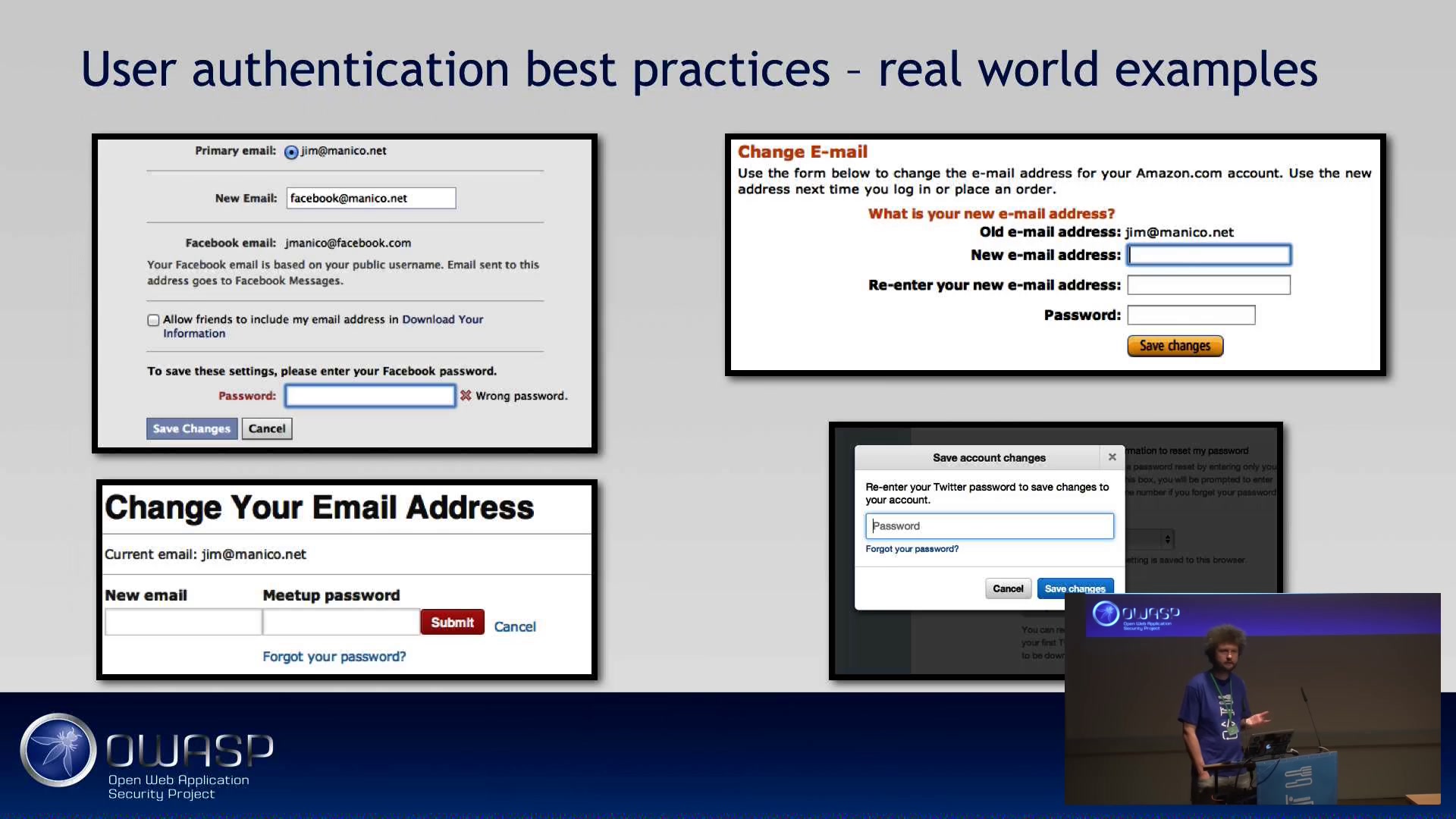Open the dimmed dropdown behind the Twitter dialog
Viewport: 1456px width, 819px height.
coord(1150,539)
